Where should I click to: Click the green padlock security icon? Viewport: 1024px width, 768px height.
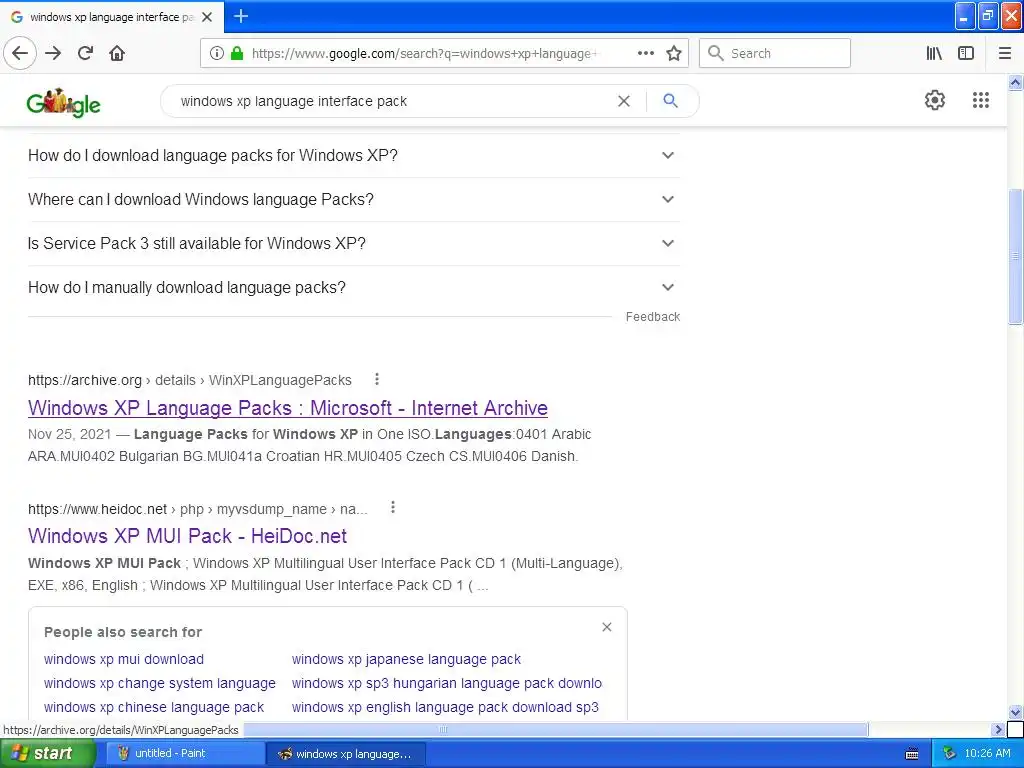(x=237, y=53)
